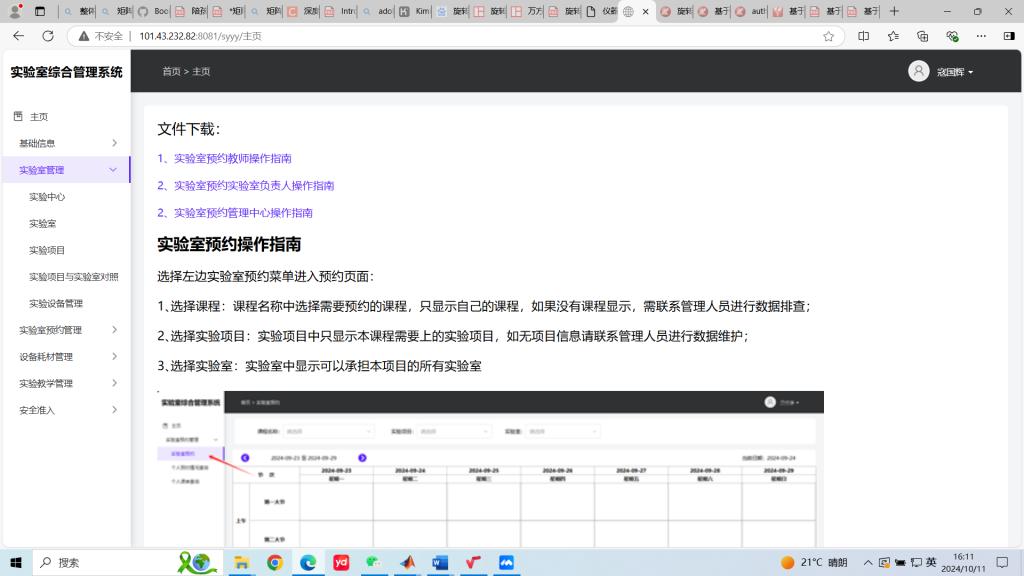Open Microsoft Word from the taskbar
The image size is (1024, 576).
(439, 562)
